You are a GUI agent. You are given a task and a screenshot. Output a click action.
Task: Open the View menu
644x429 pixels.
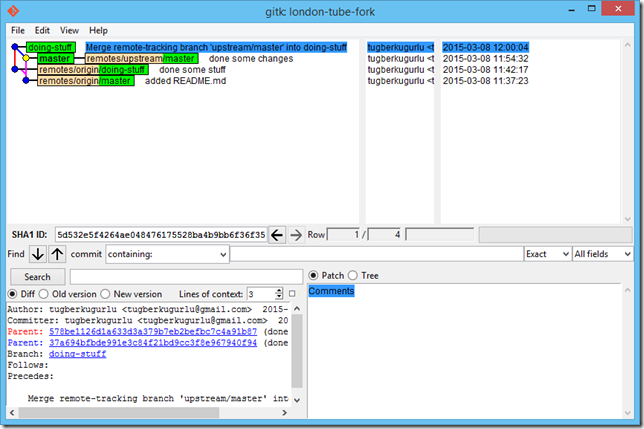[69, 30]
